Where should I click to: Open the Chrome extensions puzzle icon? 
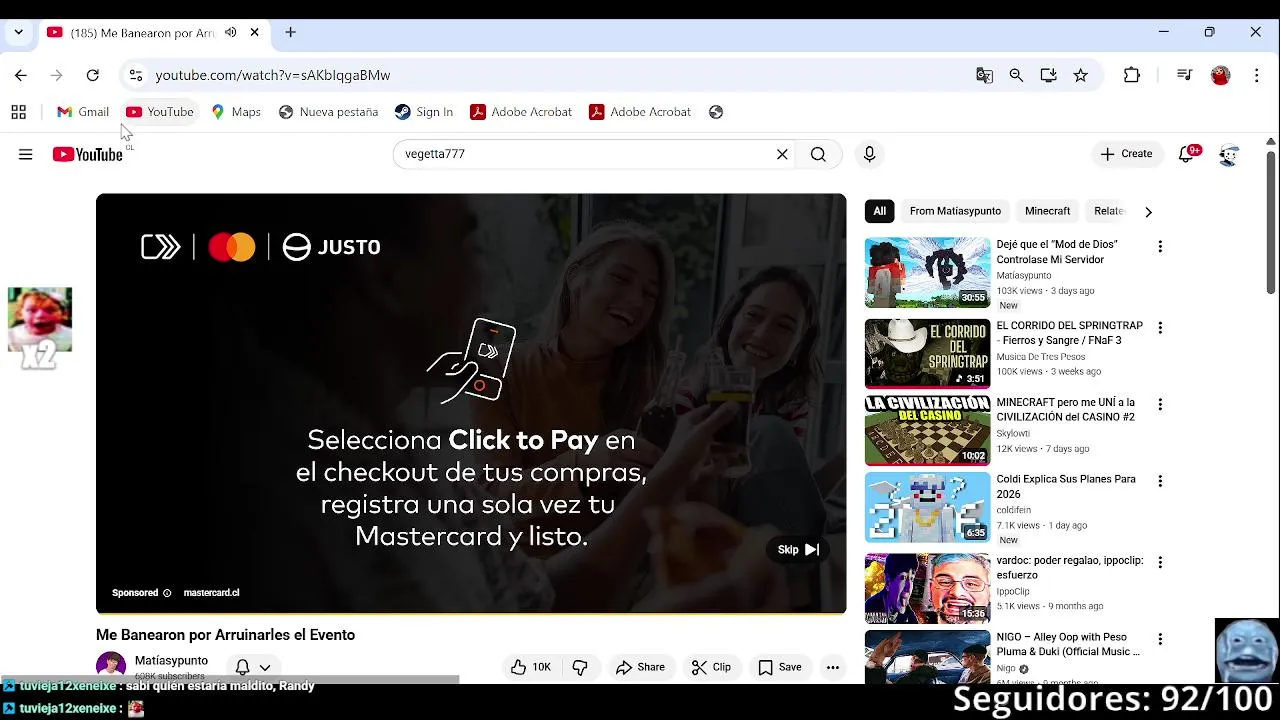tap(1132, 75)
